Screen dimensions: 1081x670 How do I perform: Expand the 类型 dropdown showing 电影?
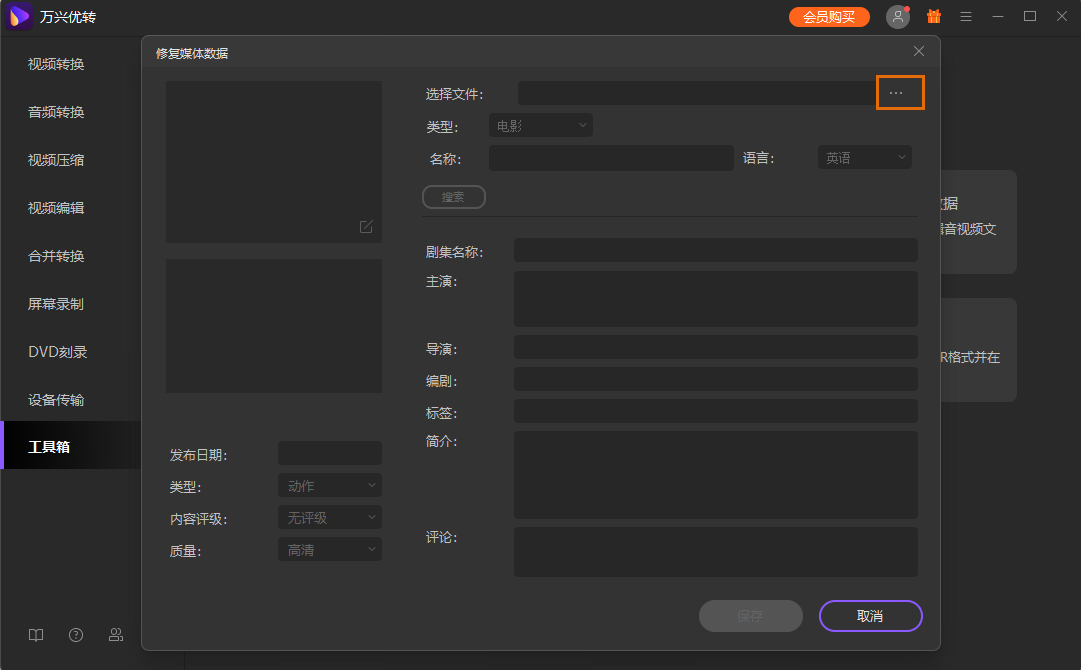tap(540, 126)
